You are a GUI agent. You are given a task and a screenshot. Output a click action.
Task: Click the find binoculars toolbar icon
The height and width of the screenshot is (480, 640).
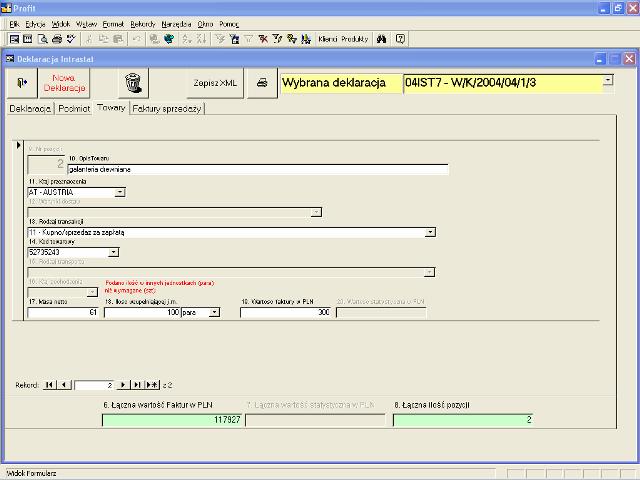click(381, 39)
